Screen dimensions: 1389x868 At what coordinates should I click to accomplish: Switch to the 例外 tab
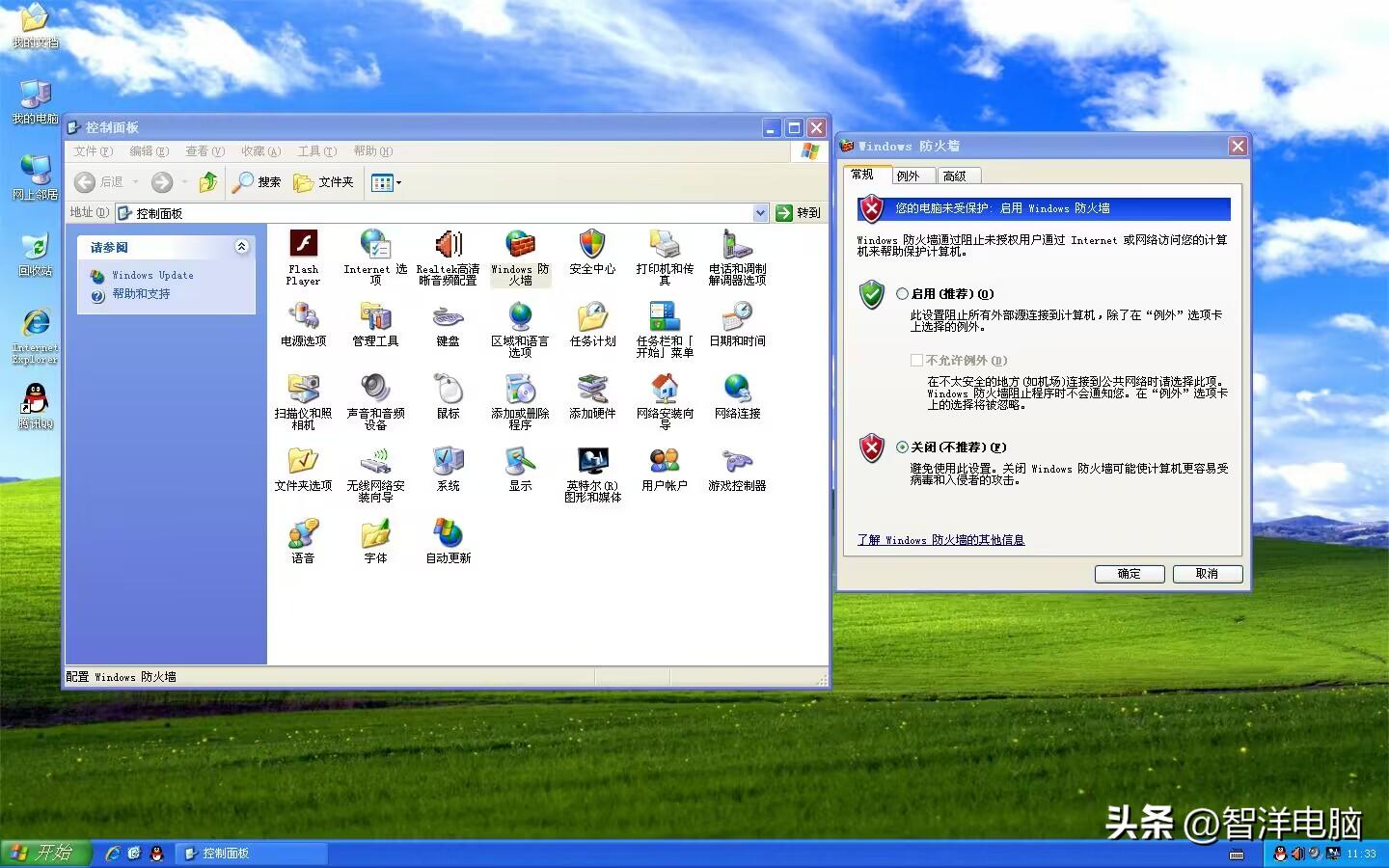(911, 176)
